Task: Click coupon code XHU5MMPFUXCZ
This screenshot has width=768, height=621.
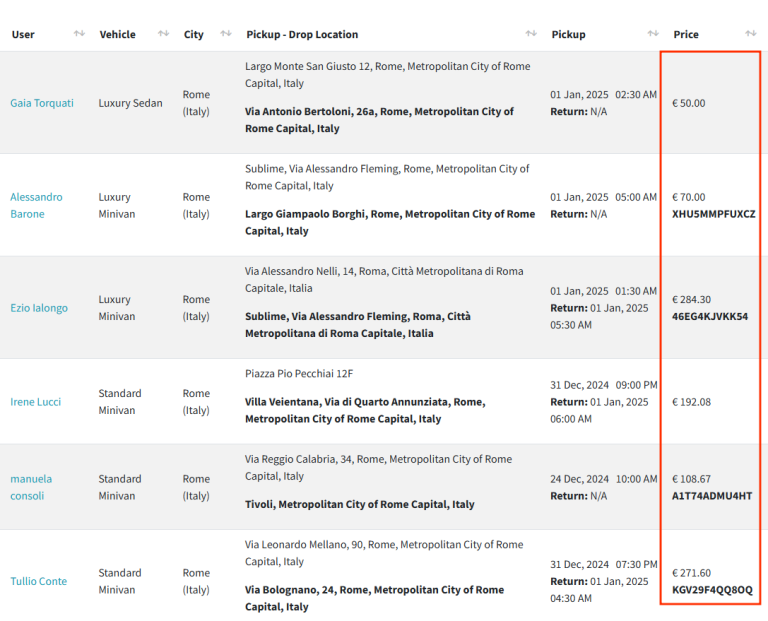Action: [713, 214]
